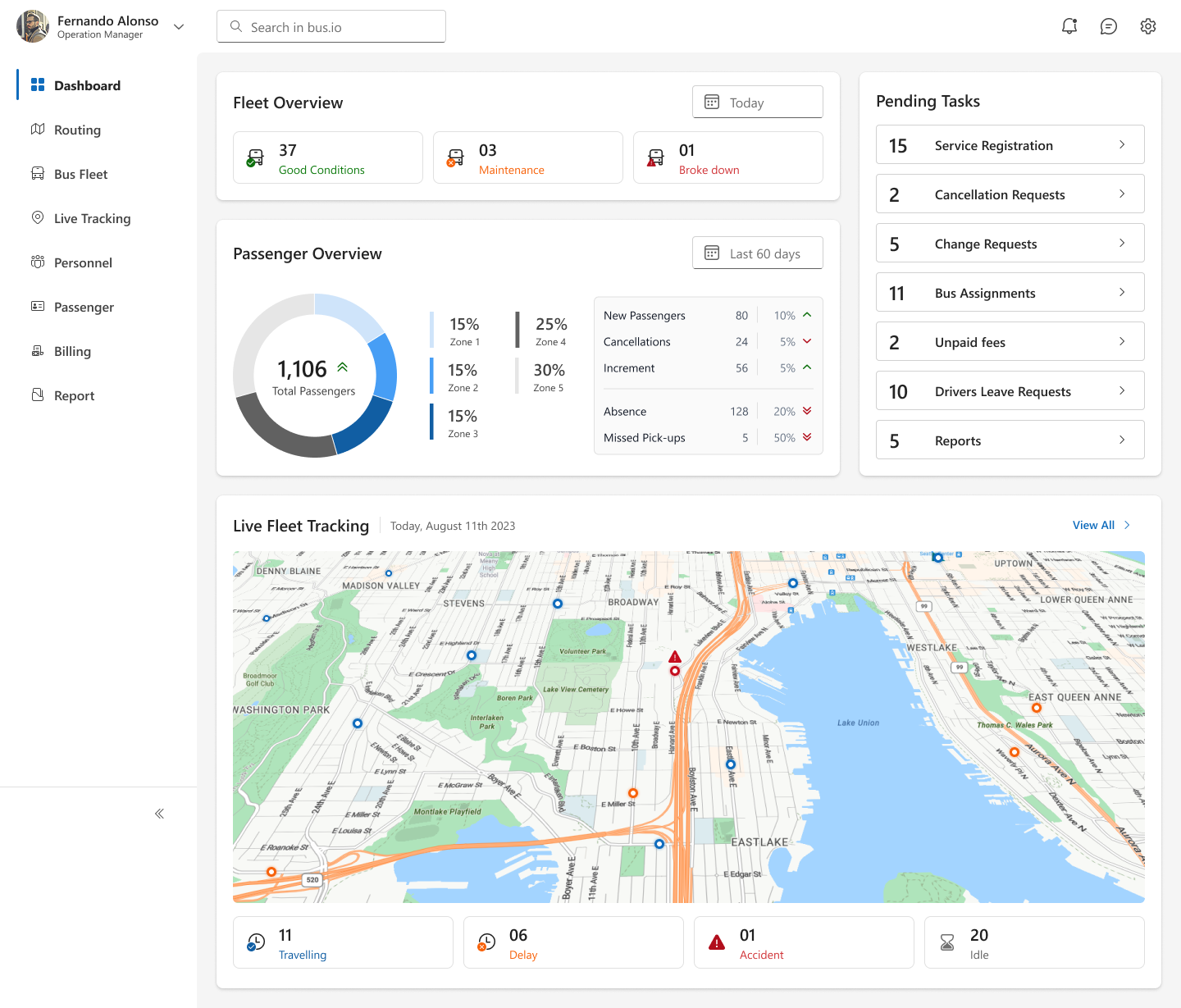Open the chat messages icon
The height and width of the screenshot is (1008, 1181).
tap(1109, 26)
